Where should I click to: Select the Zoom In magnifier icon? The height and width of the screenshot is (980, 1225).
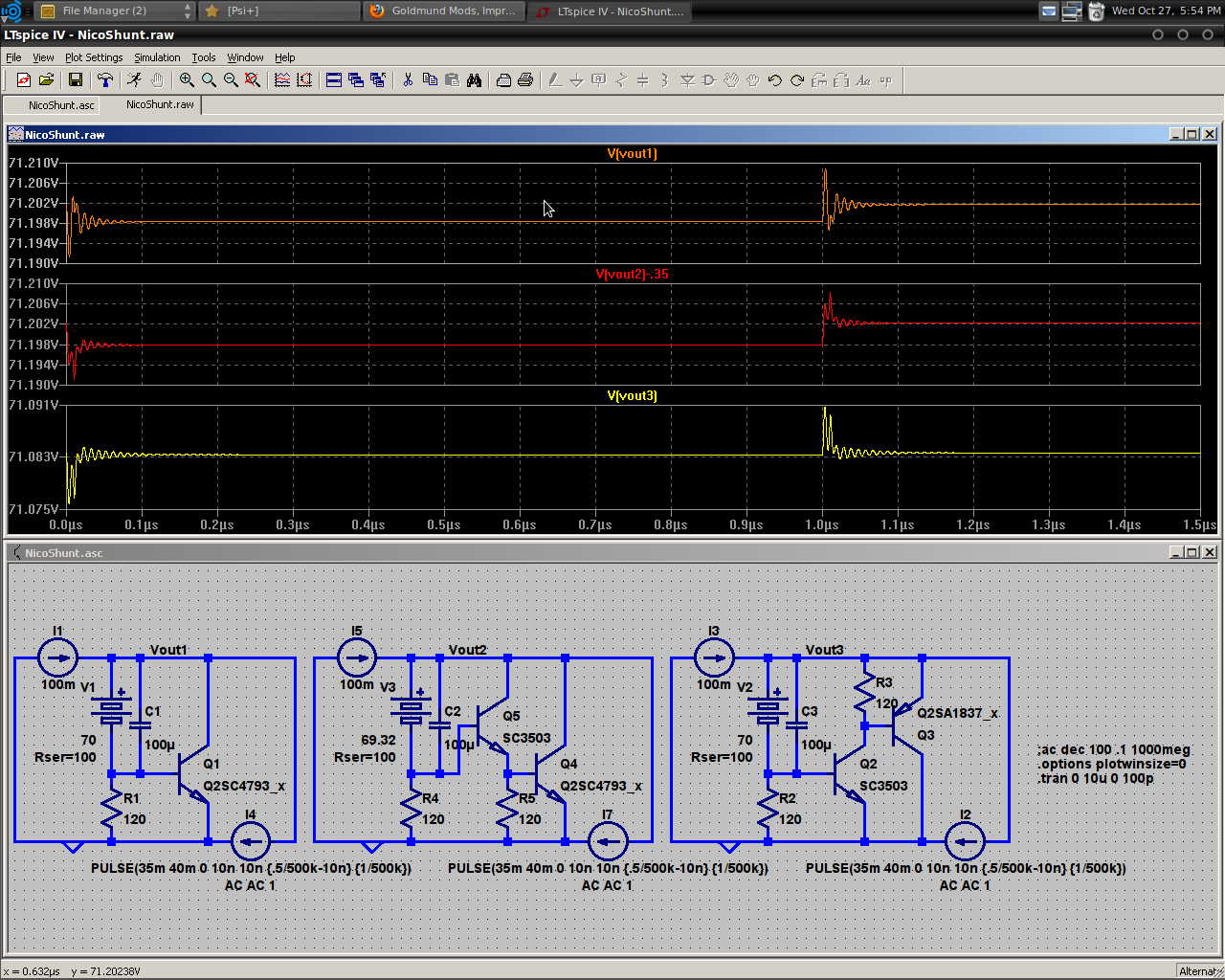coord(187,80)
